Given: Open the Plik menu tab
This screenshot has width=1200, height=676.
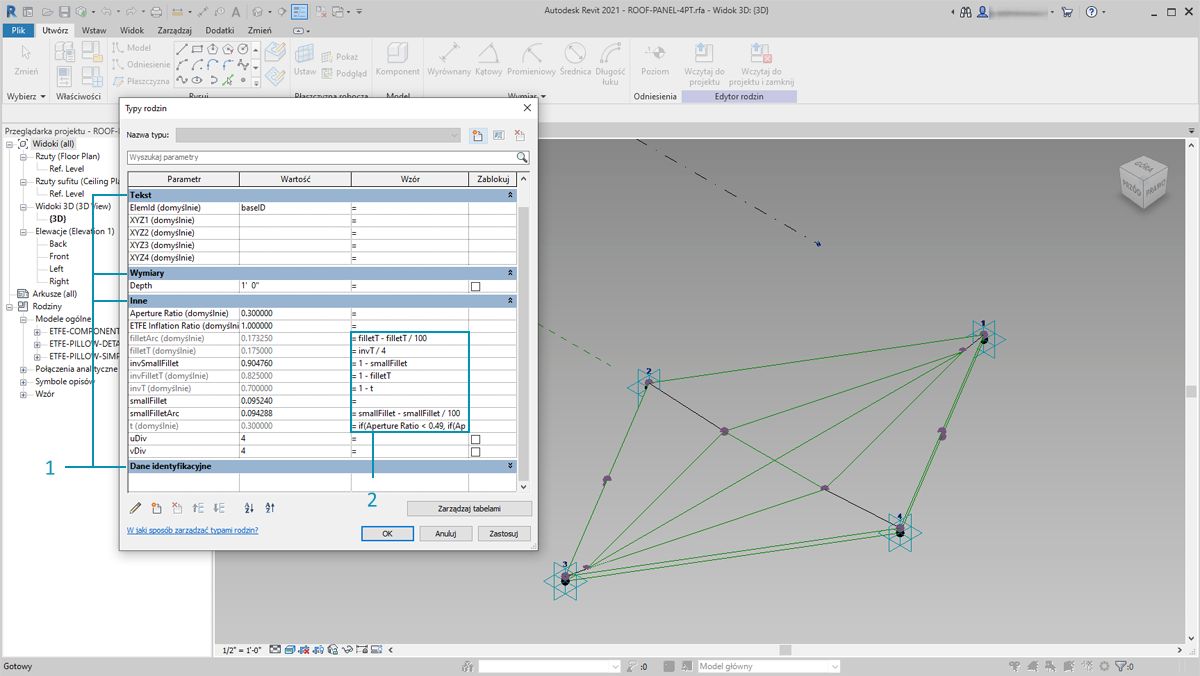Looking at the screenshot, I should click(18, 30).
